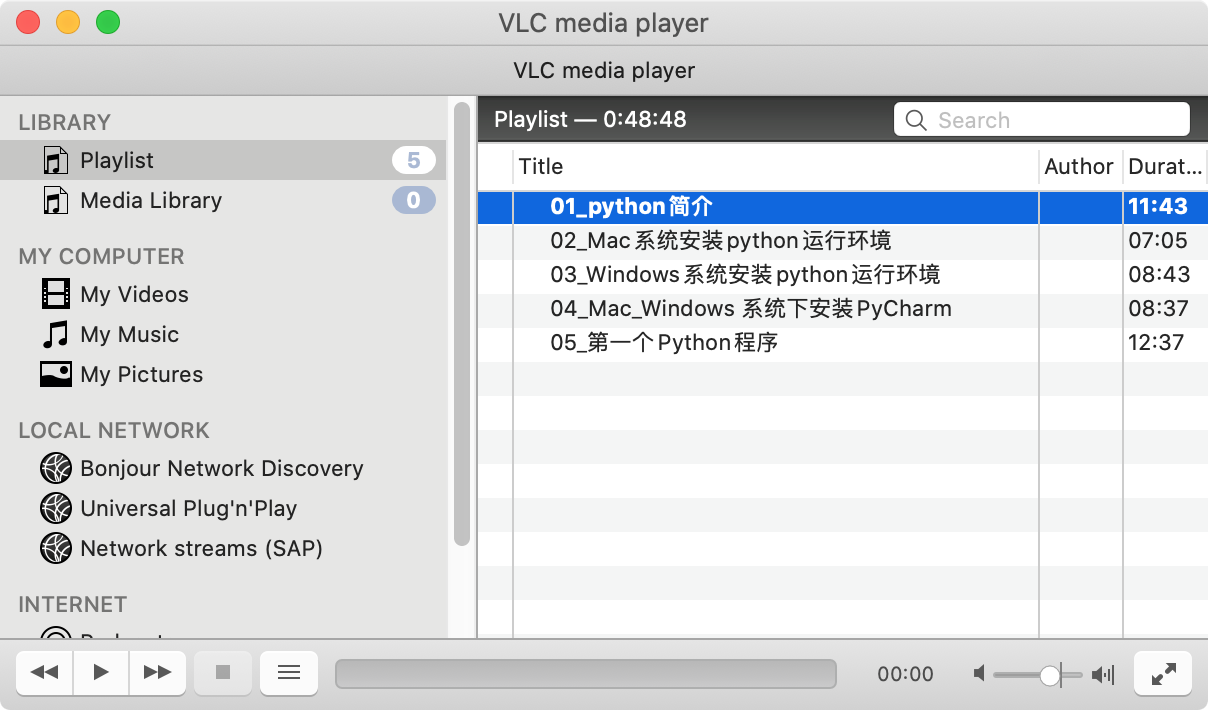The width and height of the screenshot is (1208, 710).
Task: Select Bonjour Network Discovery
Action: pos(223,468)
